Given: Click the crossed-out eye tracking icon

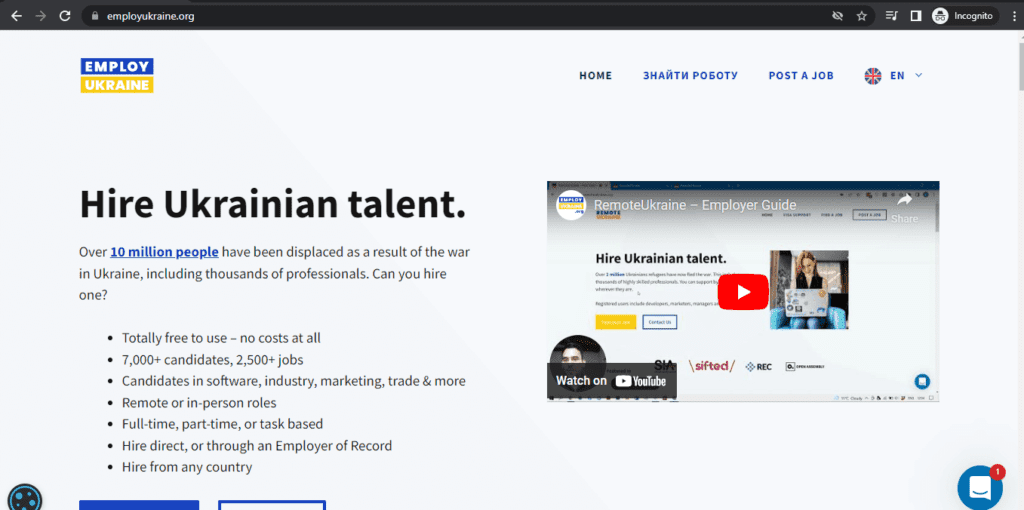Looking at the screenshot, I should point(837,16).
